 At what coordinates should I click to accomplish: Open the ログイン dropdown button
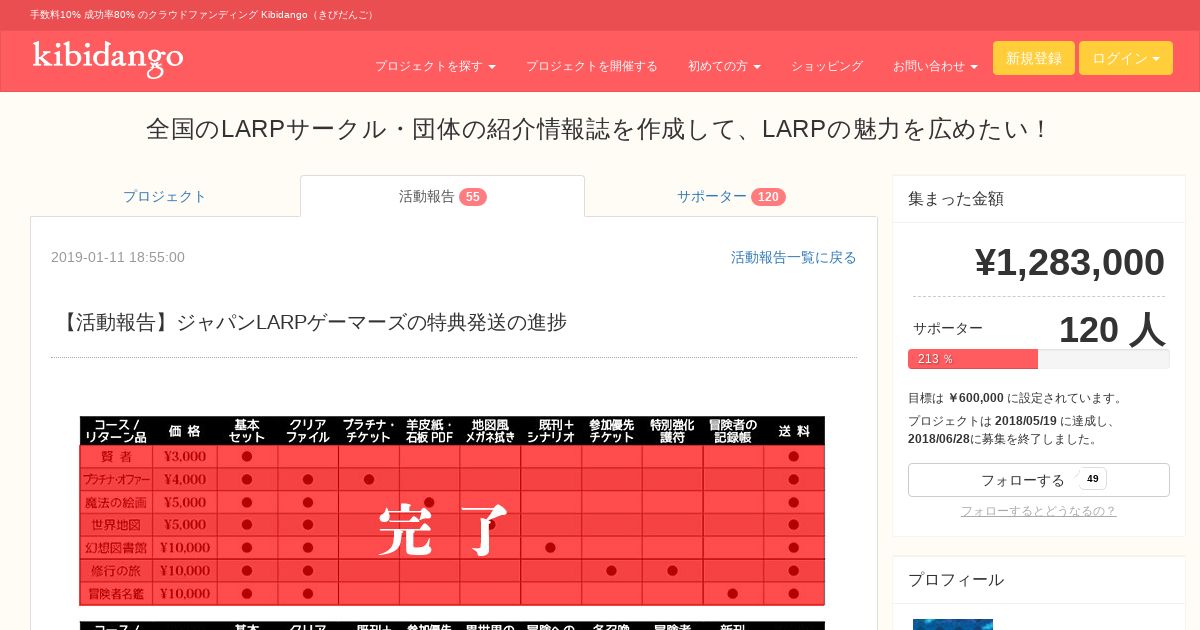point(1126,58)
